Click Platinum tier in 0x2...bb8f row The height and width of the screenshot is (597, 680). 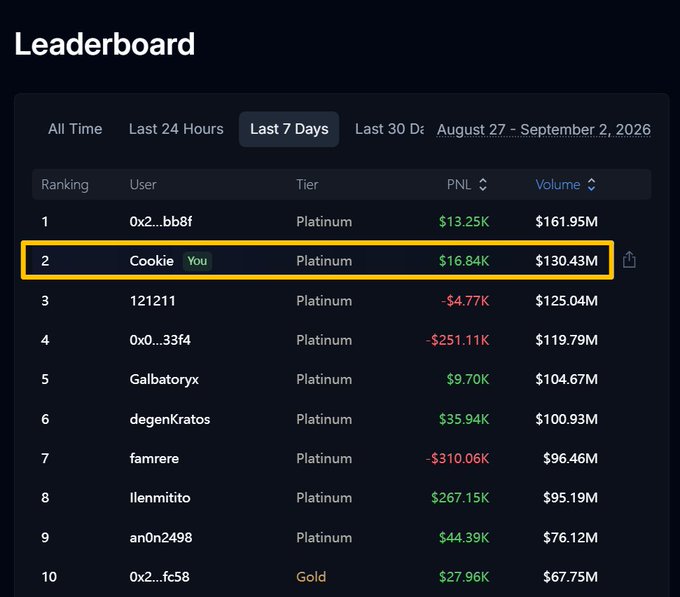point(324,222)
